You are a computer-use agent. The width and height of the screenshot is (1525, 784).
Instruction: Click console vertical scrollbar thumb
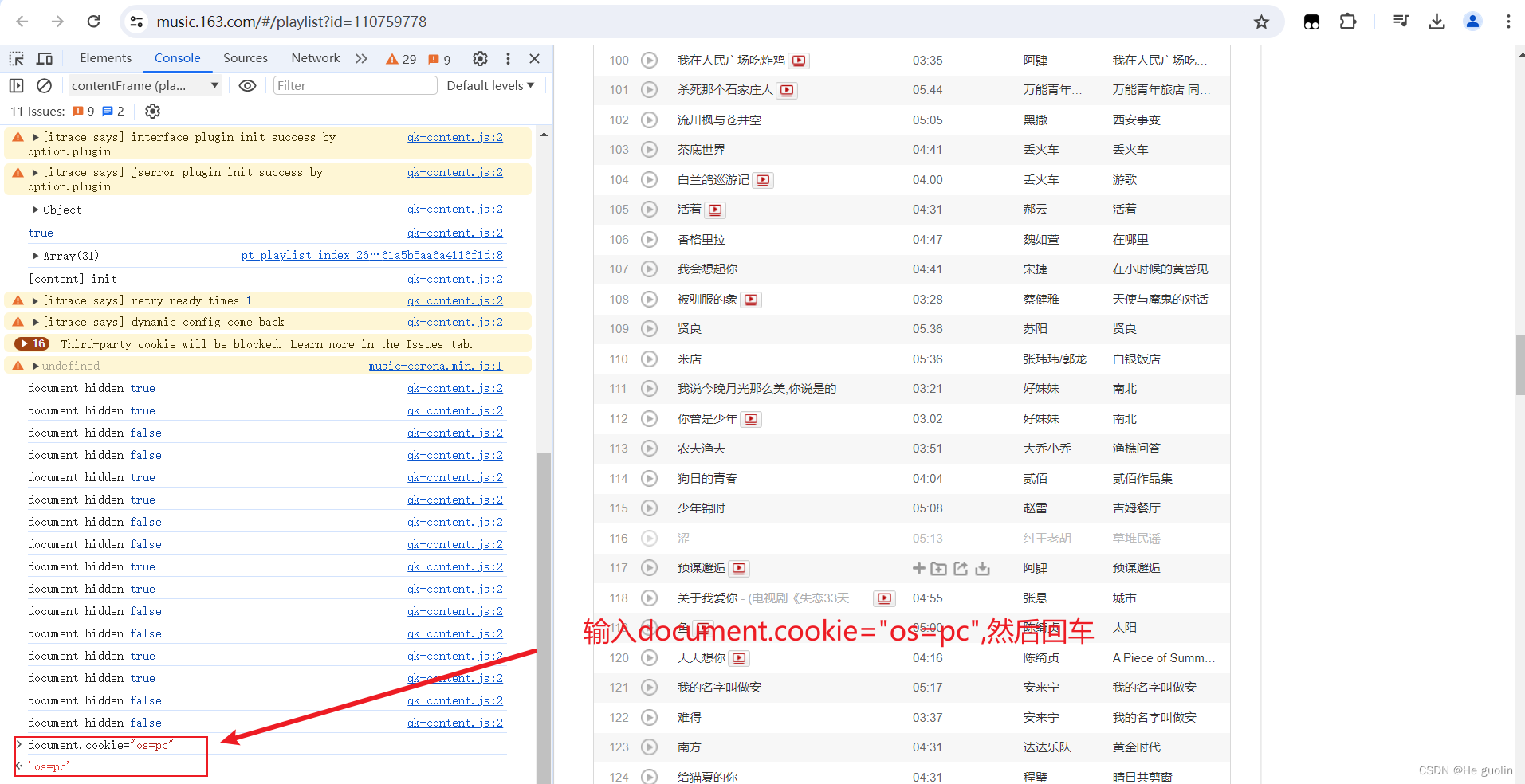point(544,617)
